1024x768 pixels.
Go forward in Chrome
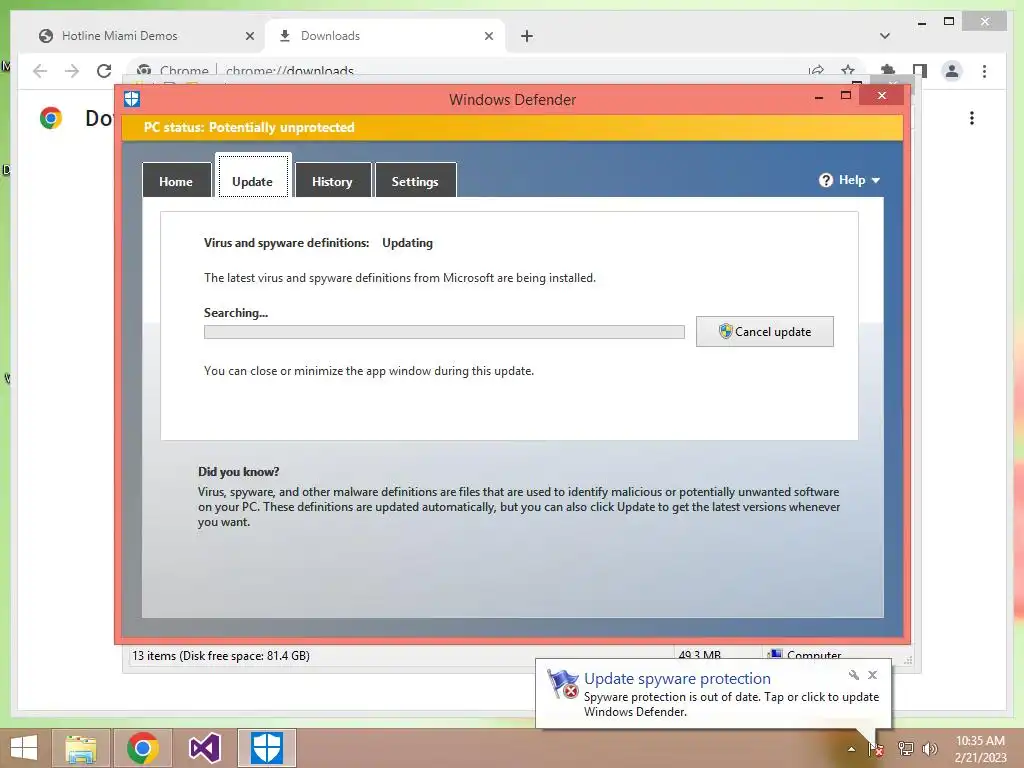click(x=72, y=71)
